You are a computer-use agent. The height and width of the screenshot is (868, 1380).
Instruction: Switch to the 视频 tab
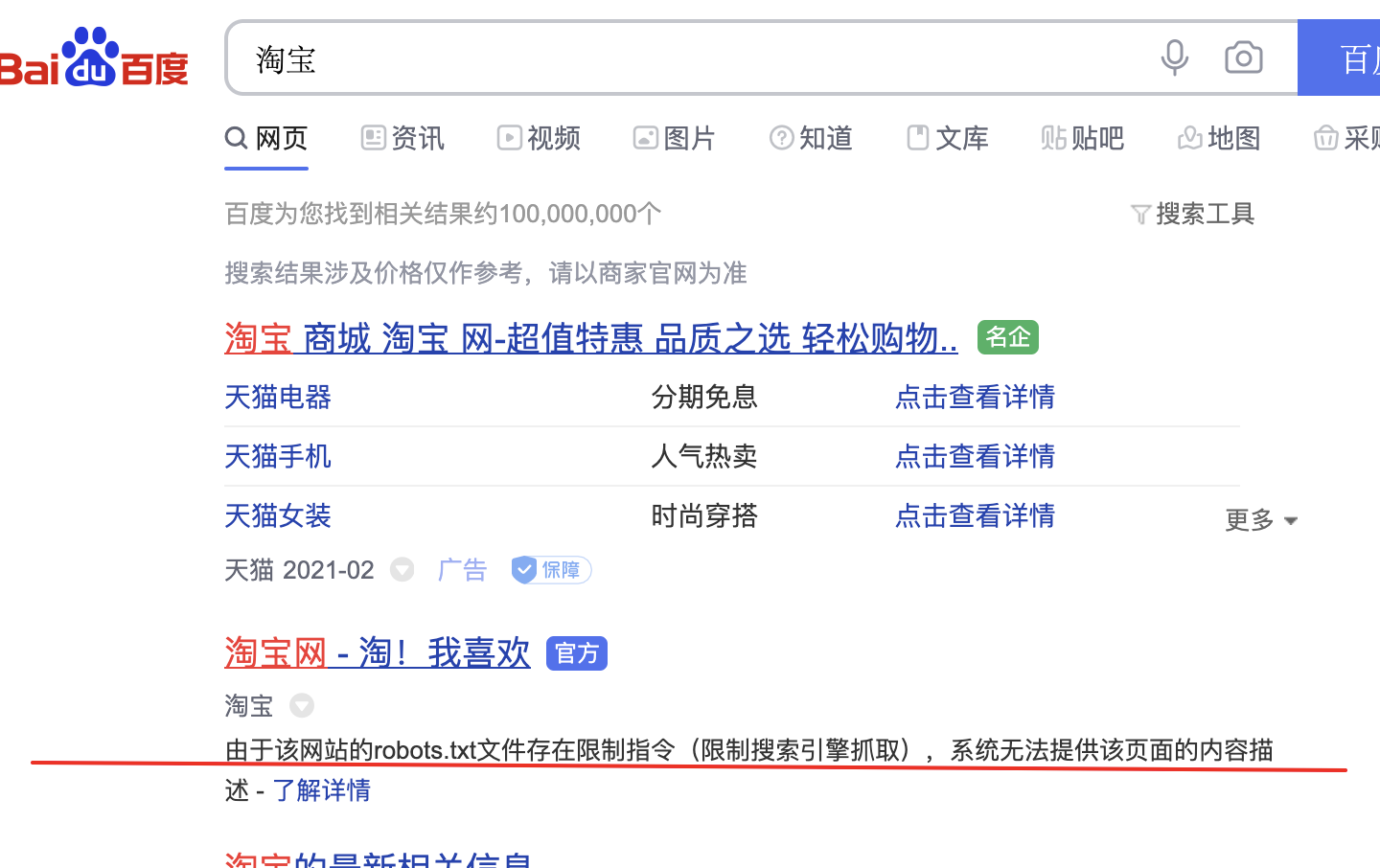pyautogui.click(x=539, y=138)
